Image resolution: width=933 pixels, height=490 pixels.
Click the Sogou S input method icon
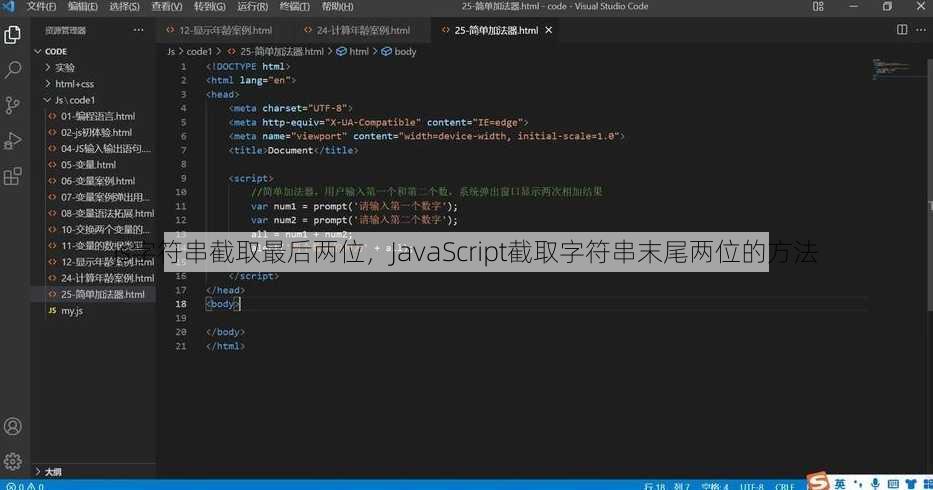tap(818, 481)
